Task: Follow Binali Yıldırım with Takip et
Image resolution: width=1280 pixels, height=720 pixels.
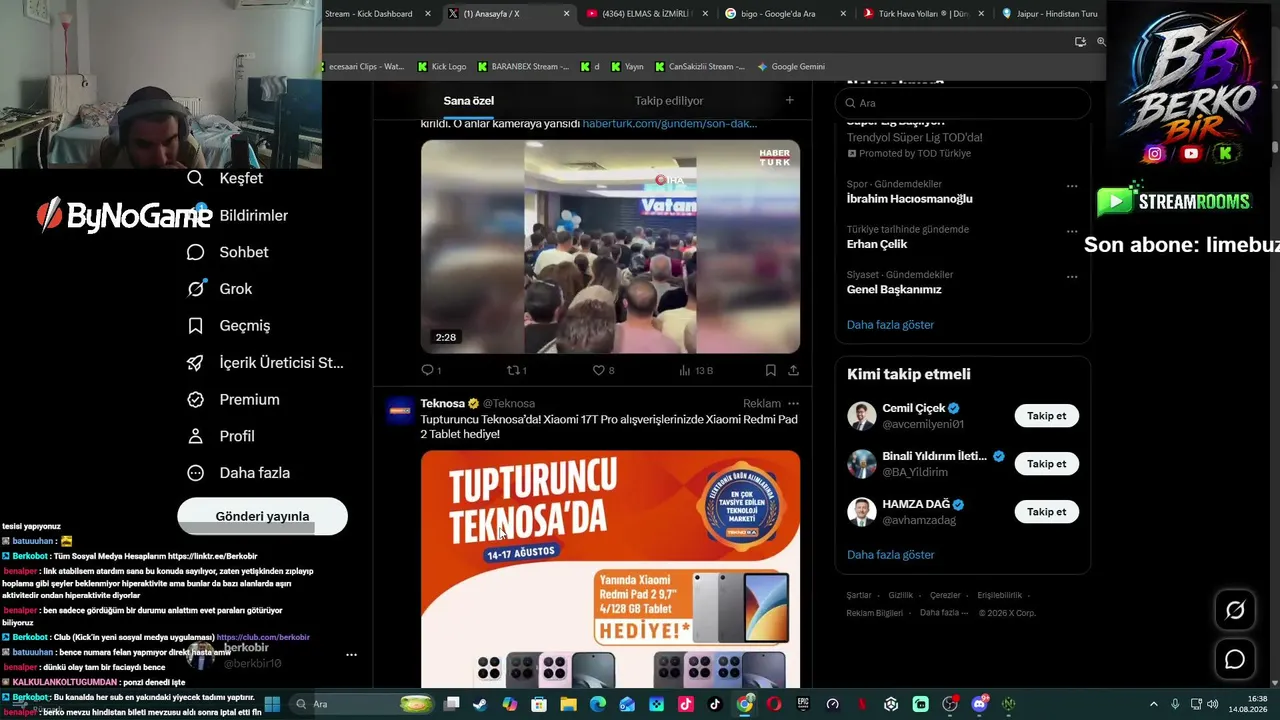Action: point(1046,464)
